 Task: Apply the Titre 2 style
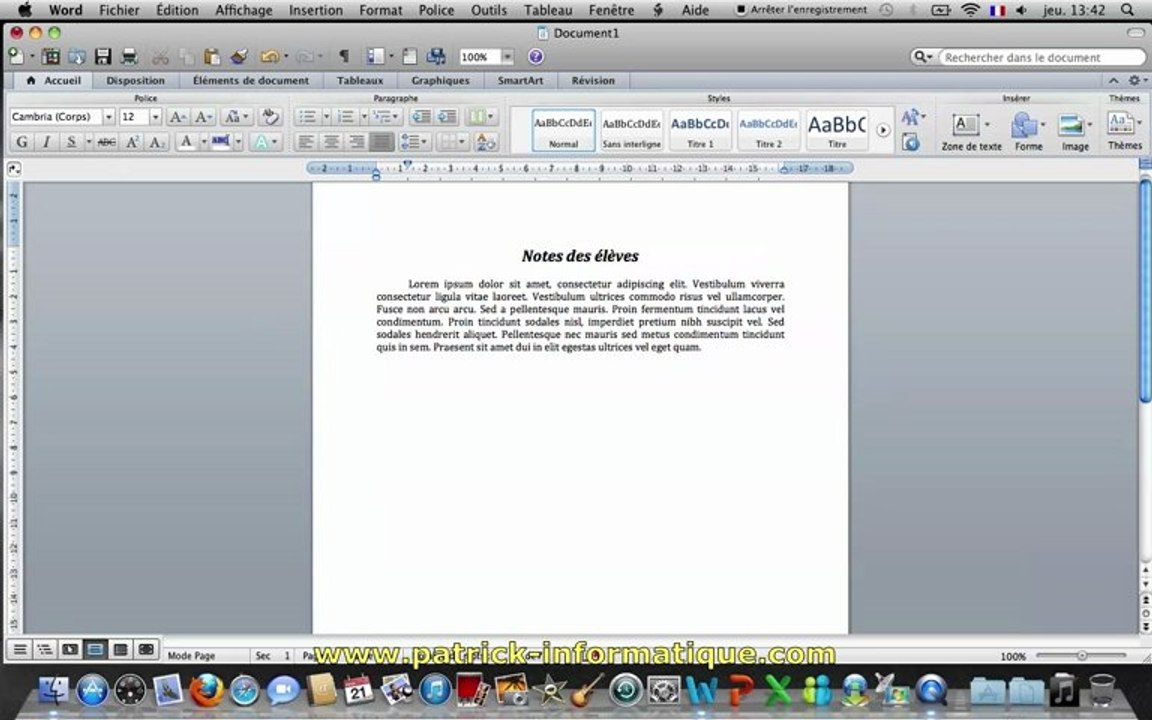768,131
